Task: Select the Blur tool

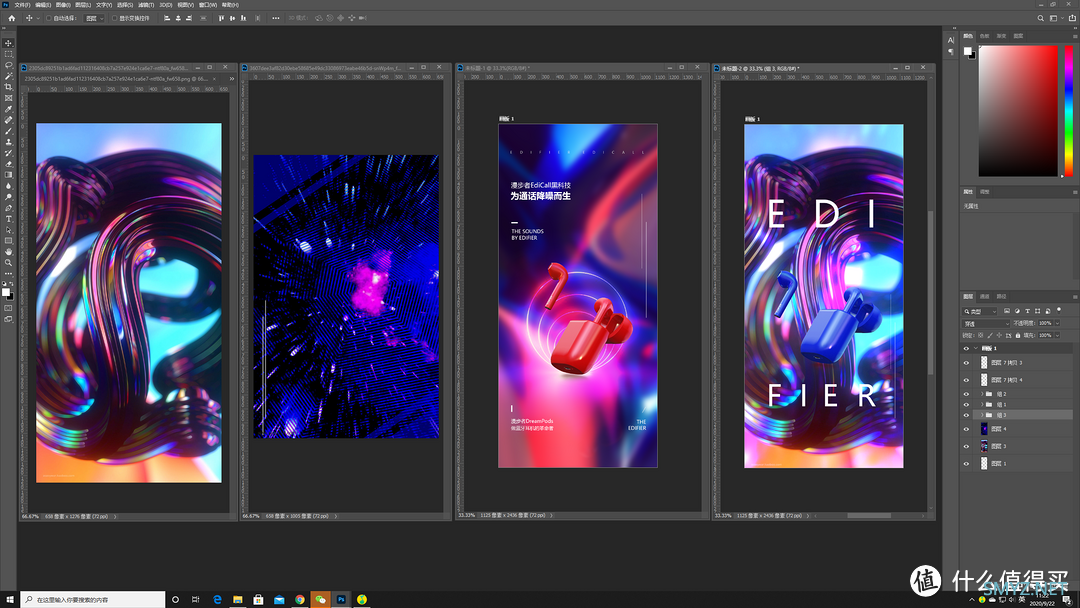Action: coord(8,186)
